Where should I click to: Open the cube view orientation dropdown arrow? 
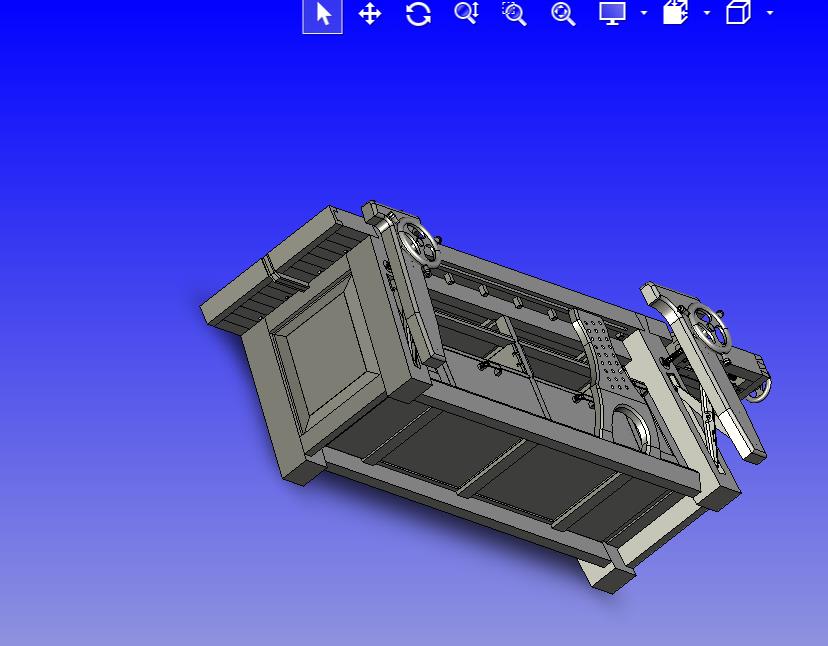[770, 13]
